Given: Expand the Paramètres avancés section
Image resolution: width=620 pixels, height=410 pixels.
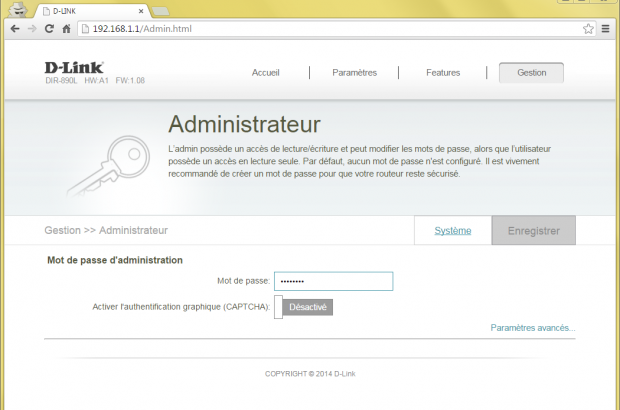Looking at the screenshot, I should (x=533, y=327).
